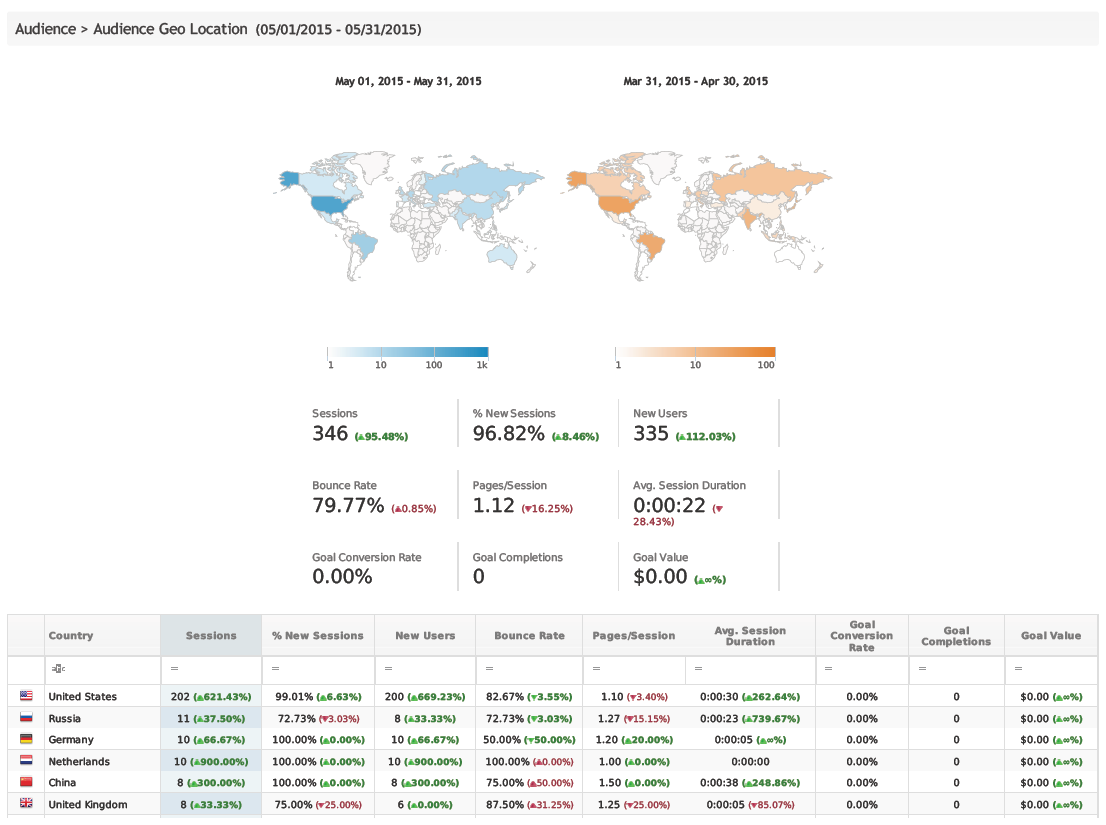
Task: Click the Netherlands flag icon
Action: 26,761
